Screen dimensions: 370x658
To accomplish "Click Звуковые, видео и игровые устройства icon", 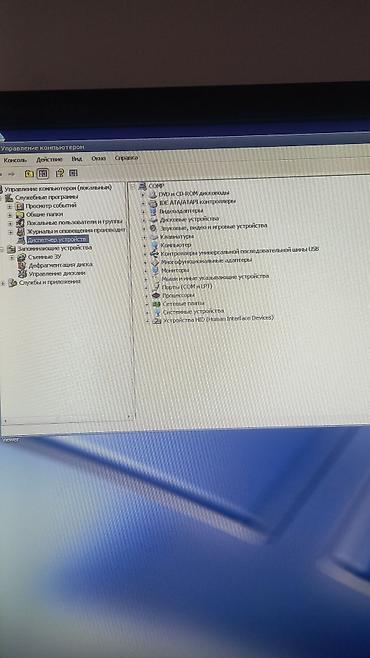I will pos(154,228).
